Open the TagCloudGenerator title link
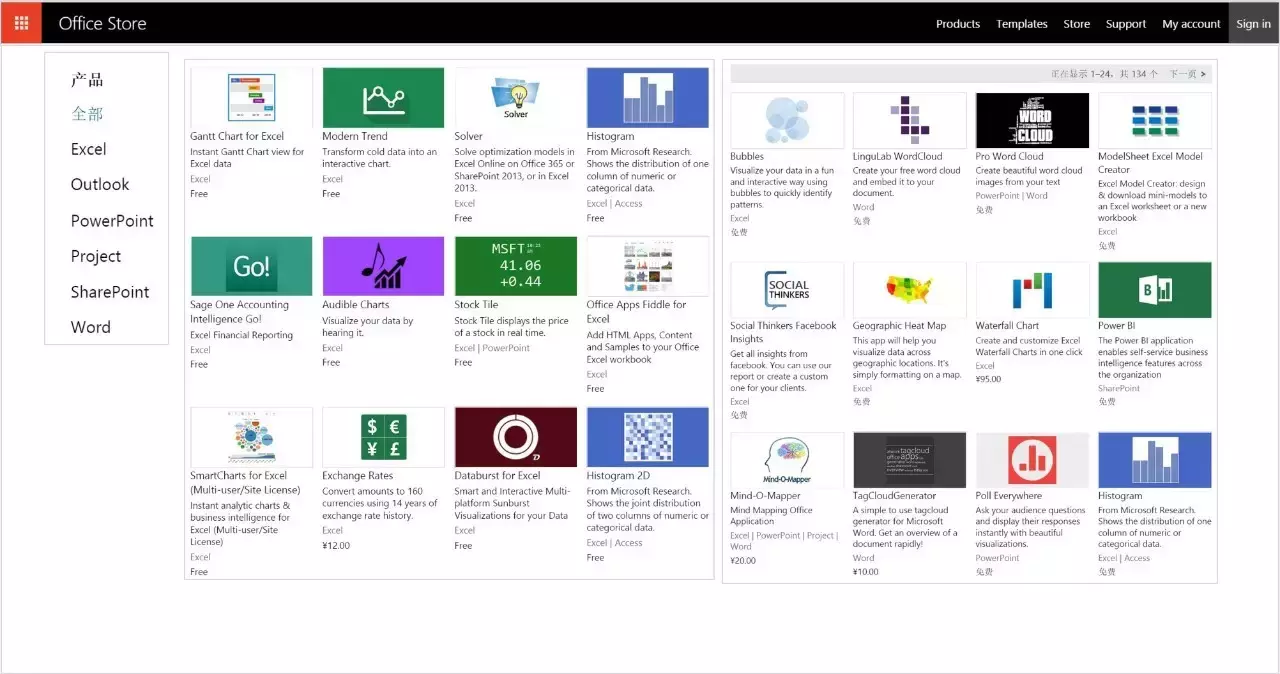Screen dimensions: 1280x674 pos(895,496)
